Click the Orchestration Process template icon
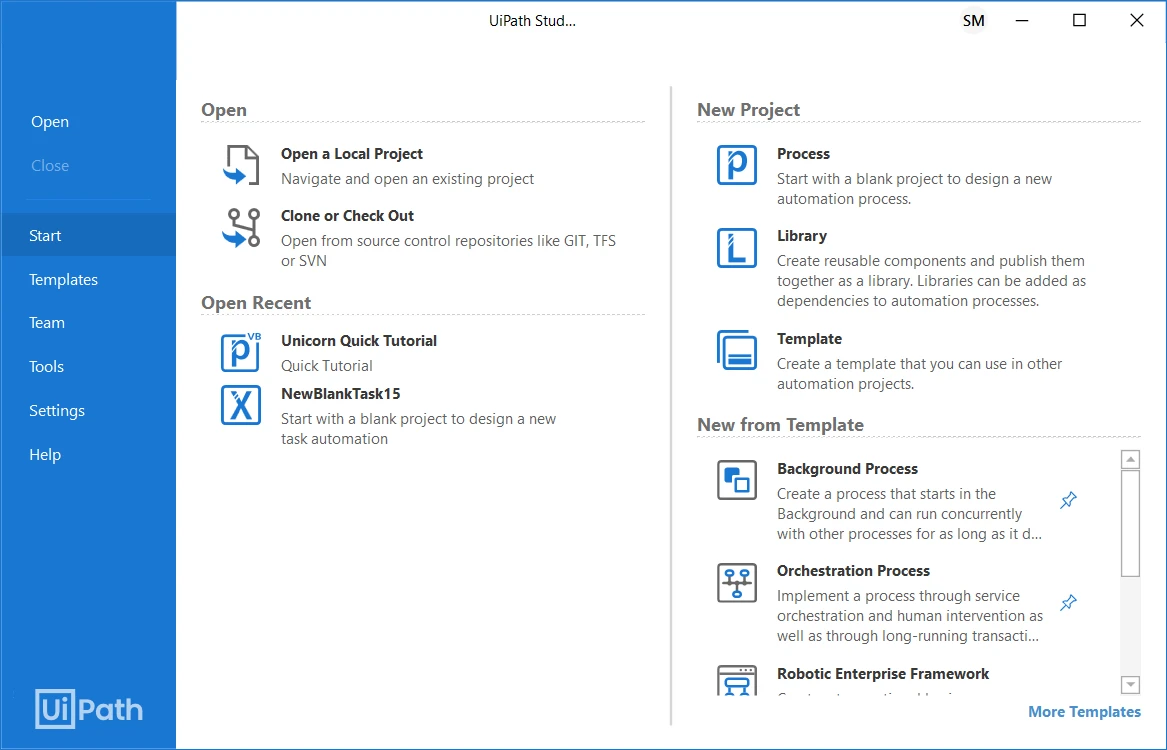The height and width of the screenshot is (750, 1167). (737, 583)
